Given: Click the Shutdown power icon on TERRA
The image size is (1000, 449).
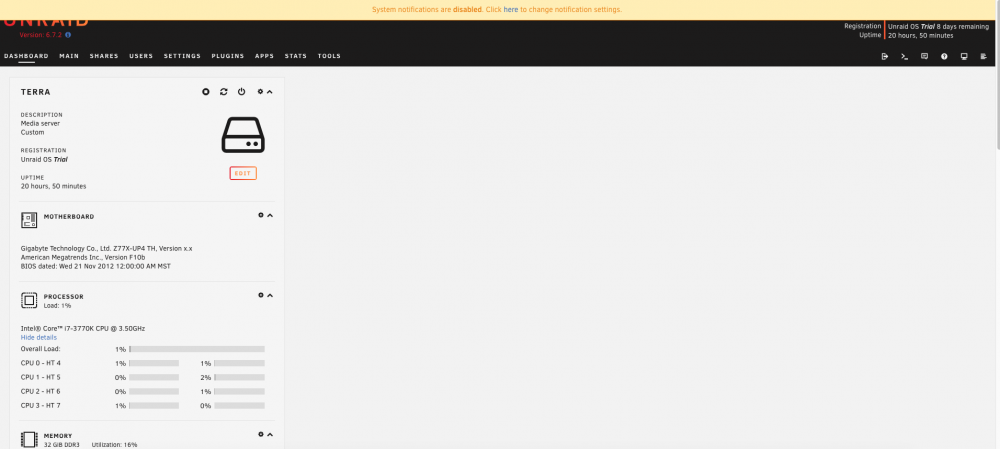Looking at the screenshot, I should click(x=242, y=92).
